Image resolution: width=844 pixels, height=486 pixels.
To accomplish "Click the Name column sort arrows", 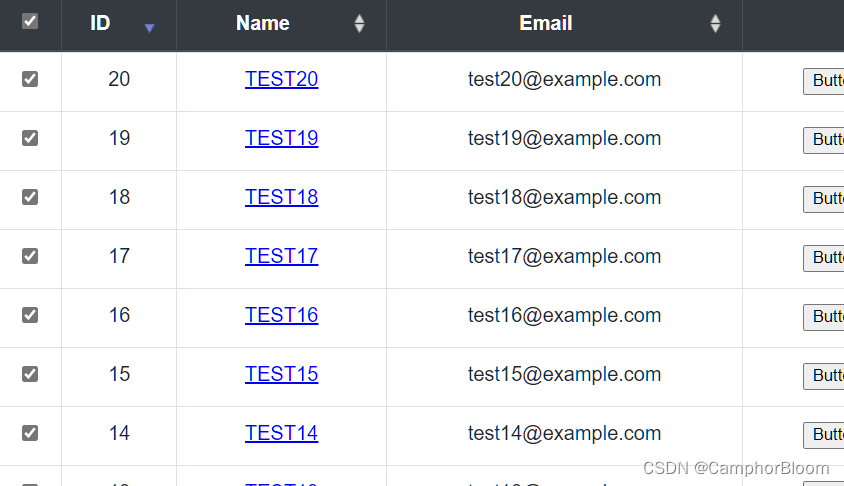I will tap(360, 24).
